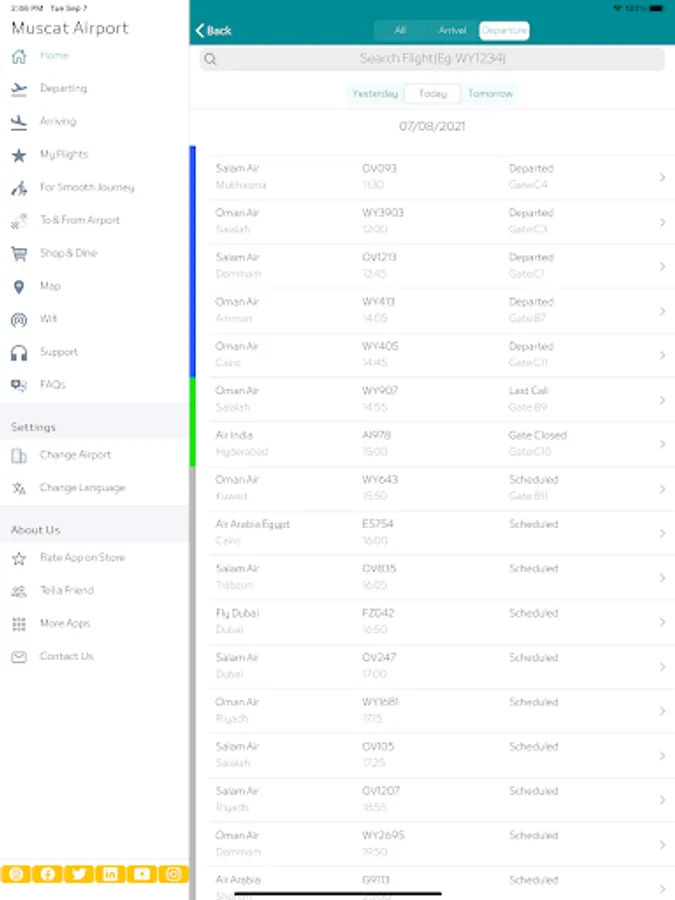The image size is (675, 900).
Task: Expand Salam Air OV093 flight details
Action: pyautogui.click(x=662, y=177)
